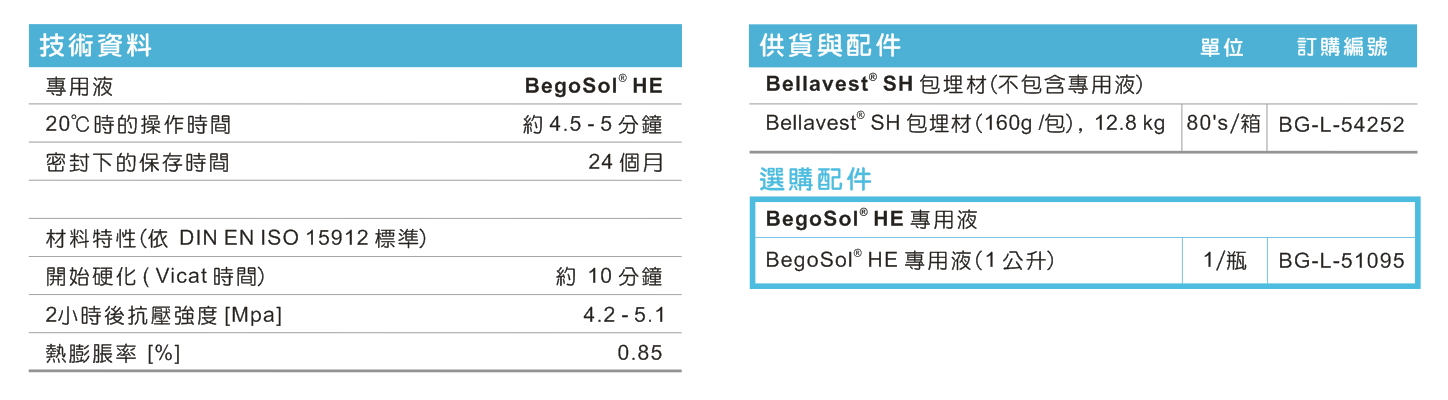Click the 0.85 thermal expansion value

coord(640,353)
